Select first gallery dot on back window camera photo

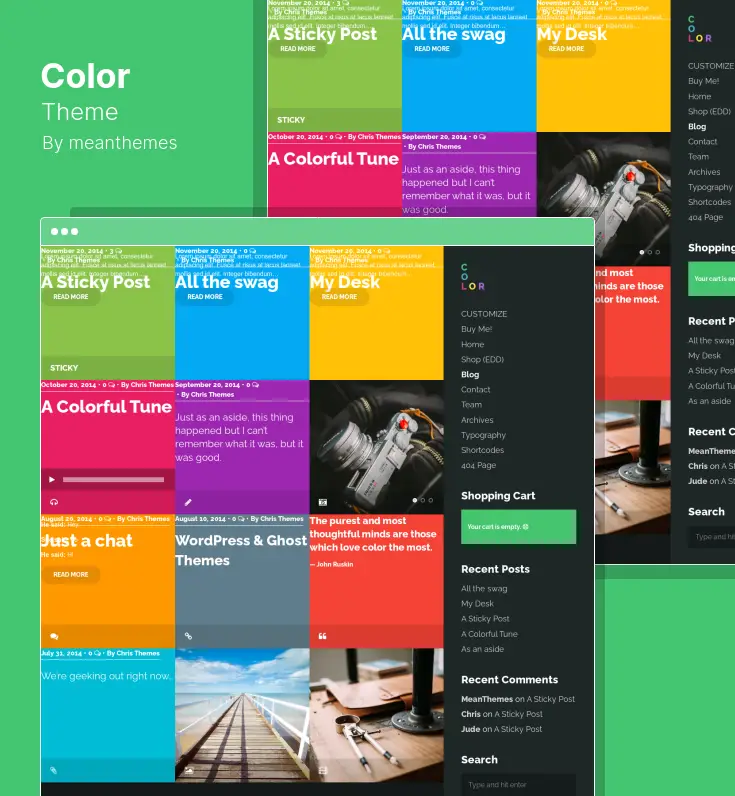pos(642,252)
